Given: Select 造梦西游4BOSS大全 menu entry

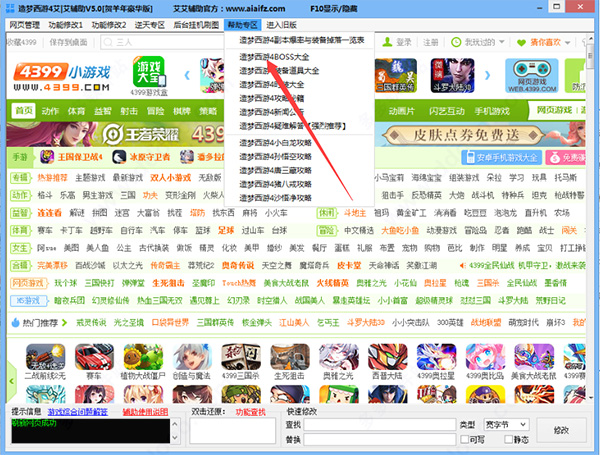Looking at the screenshot, I should (x=274, y=57).
